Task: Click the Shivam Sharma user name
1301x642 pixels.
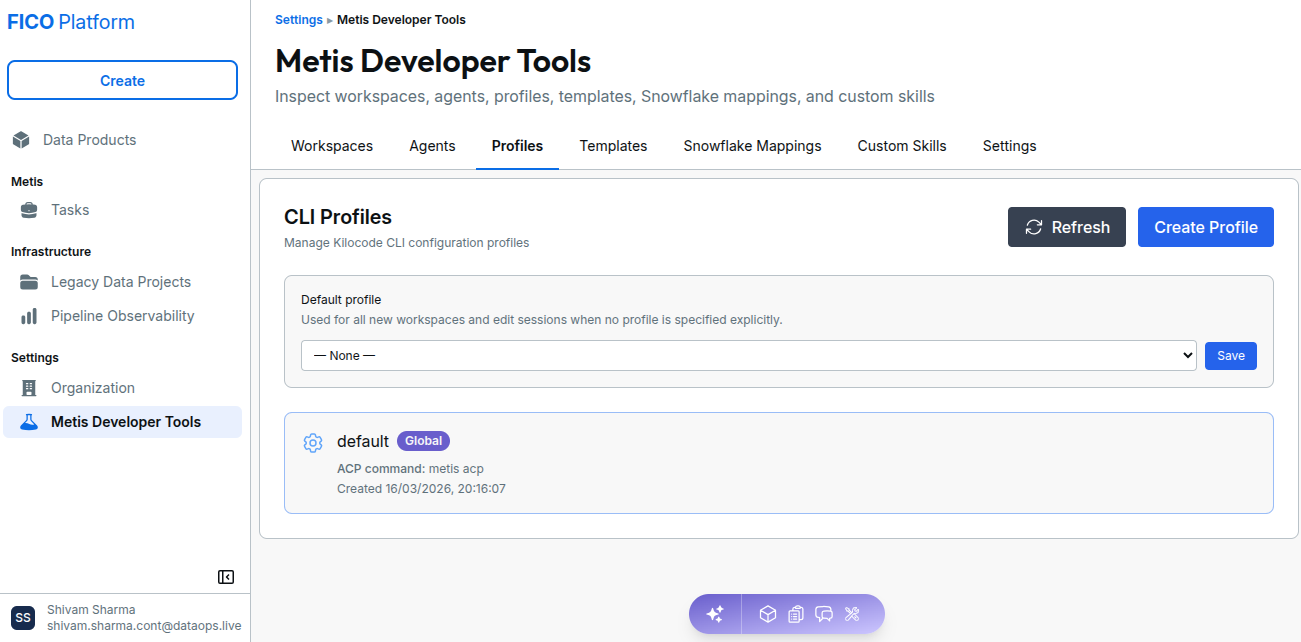Action: coord(91,610)
